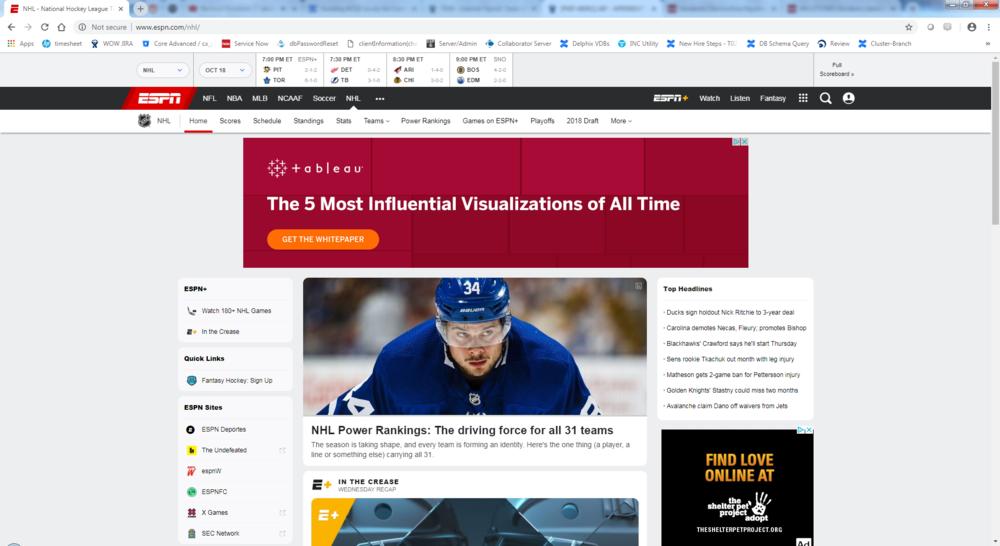Viewport: 1000px width, 546px height.
Task: Click the three-dots more sports icon
Action: coord(380,99)
